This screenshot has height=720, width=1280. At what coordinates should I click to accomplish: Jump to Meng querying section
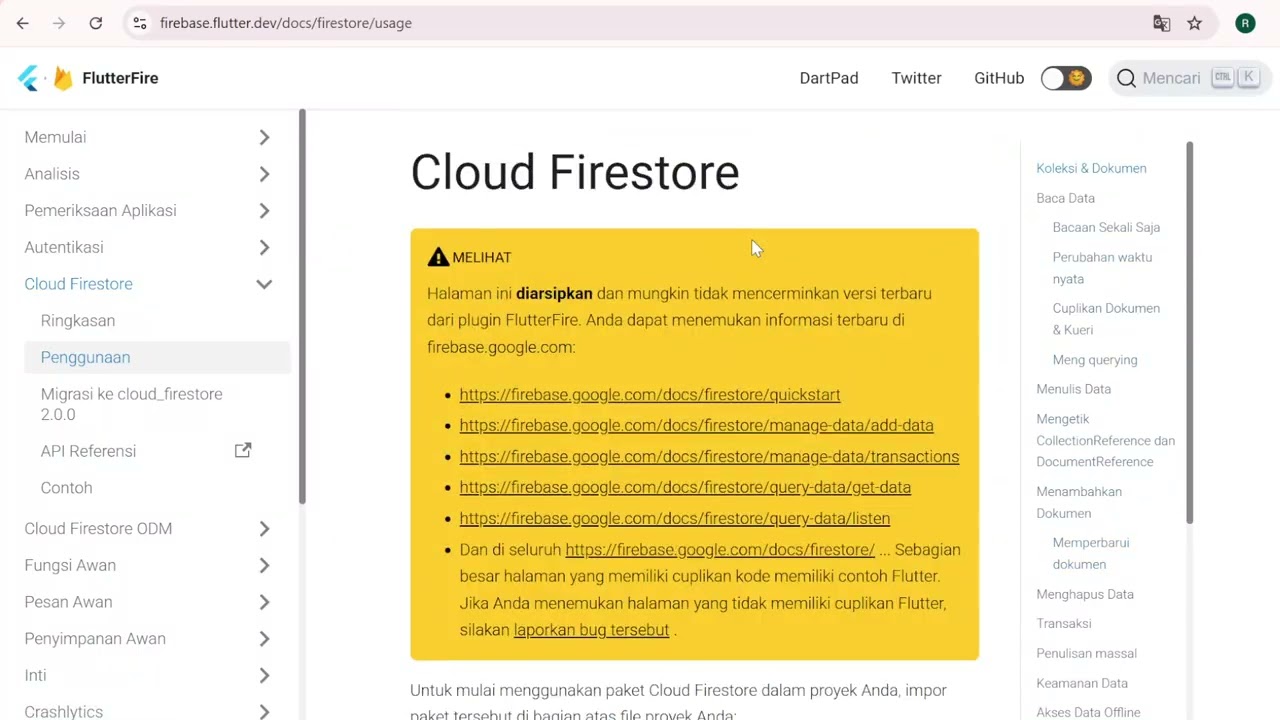click(1094, 360)
